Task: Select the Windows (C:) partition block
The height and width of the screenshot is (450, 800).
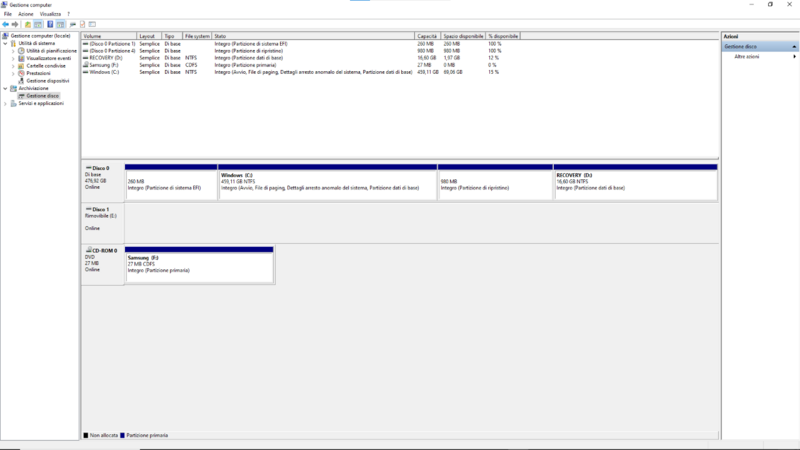Action: coord(327,183)
